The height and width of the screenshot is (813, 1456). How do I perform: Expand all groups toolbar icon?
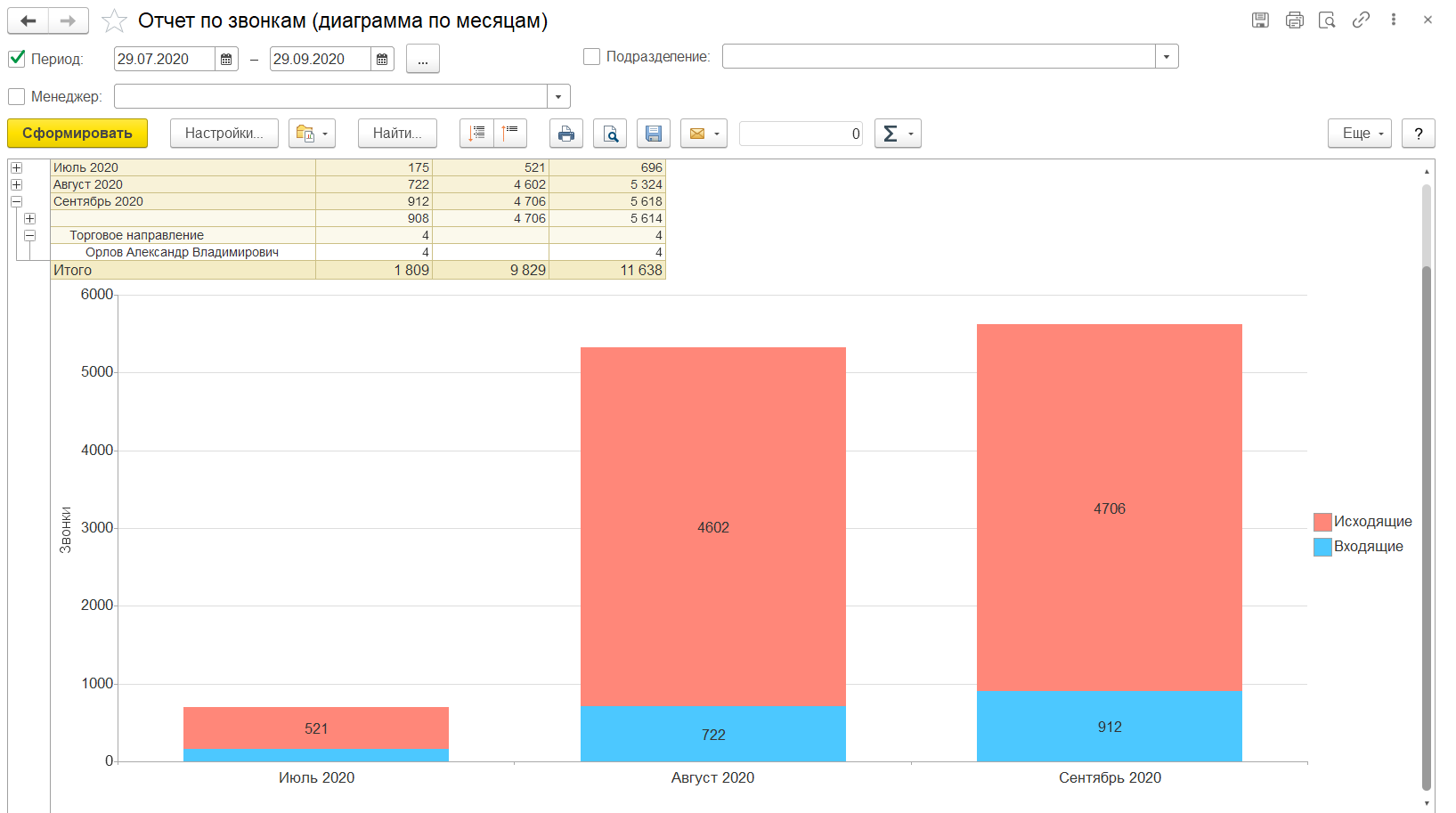(x=476, y=134)
